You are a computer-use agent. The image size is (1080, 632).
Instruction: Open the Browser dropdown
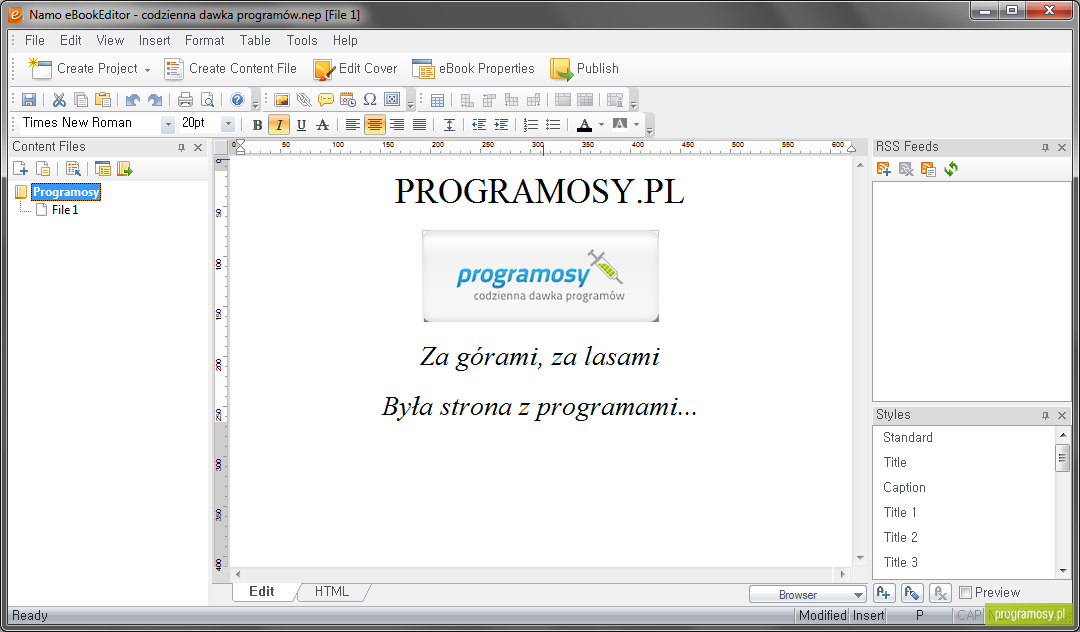[807, 594]
